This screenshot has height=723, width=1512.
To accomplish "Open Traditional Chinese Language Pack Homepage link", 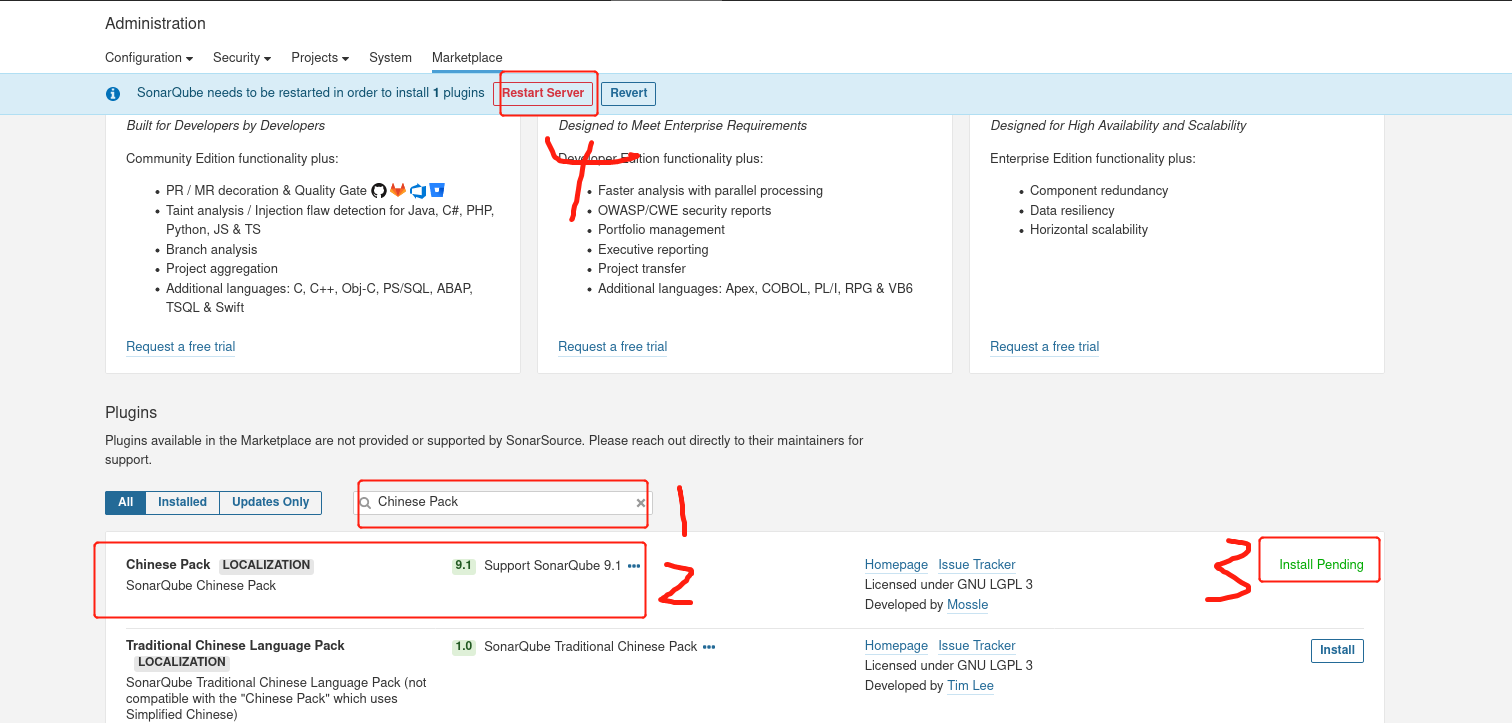I will (896, 646).
